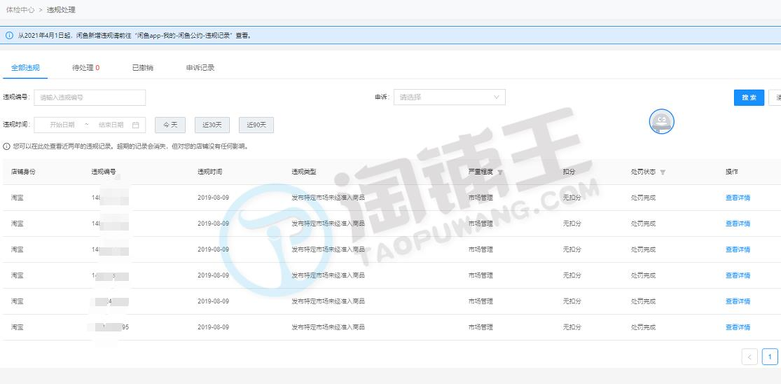This screenshot has width=781, height=384.
Task: Click the calendar icon in date range field
Action: (x=135, y=125)
